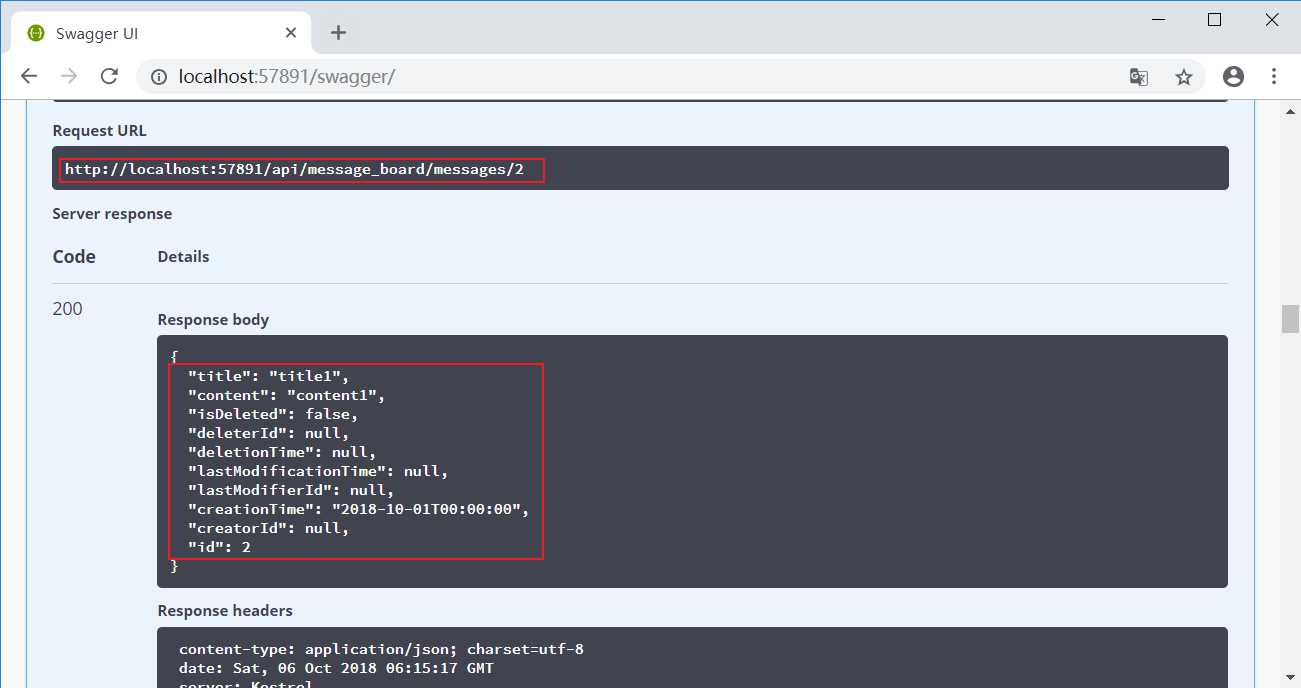This screenshot has height=688, width=1301.
Task: Click the "creationTime" value line
Action: pos(358,509)
